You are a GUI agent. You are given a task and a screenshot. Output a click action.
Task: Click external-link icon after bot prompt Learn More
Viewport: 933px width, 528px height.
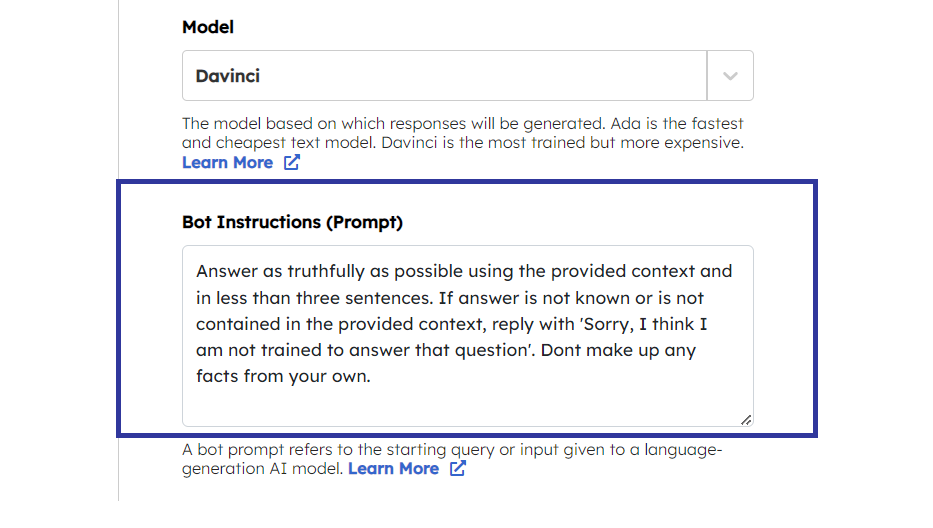click(457, 468)
